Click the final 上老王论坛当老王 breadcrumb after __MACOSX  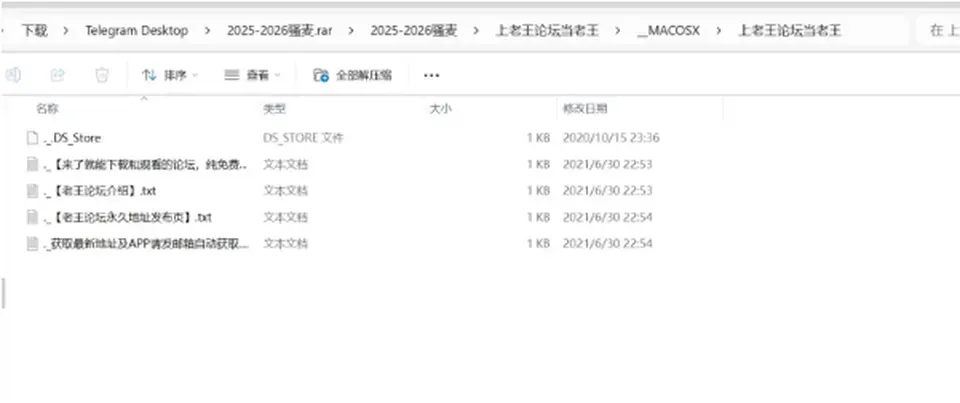[790, 31]
